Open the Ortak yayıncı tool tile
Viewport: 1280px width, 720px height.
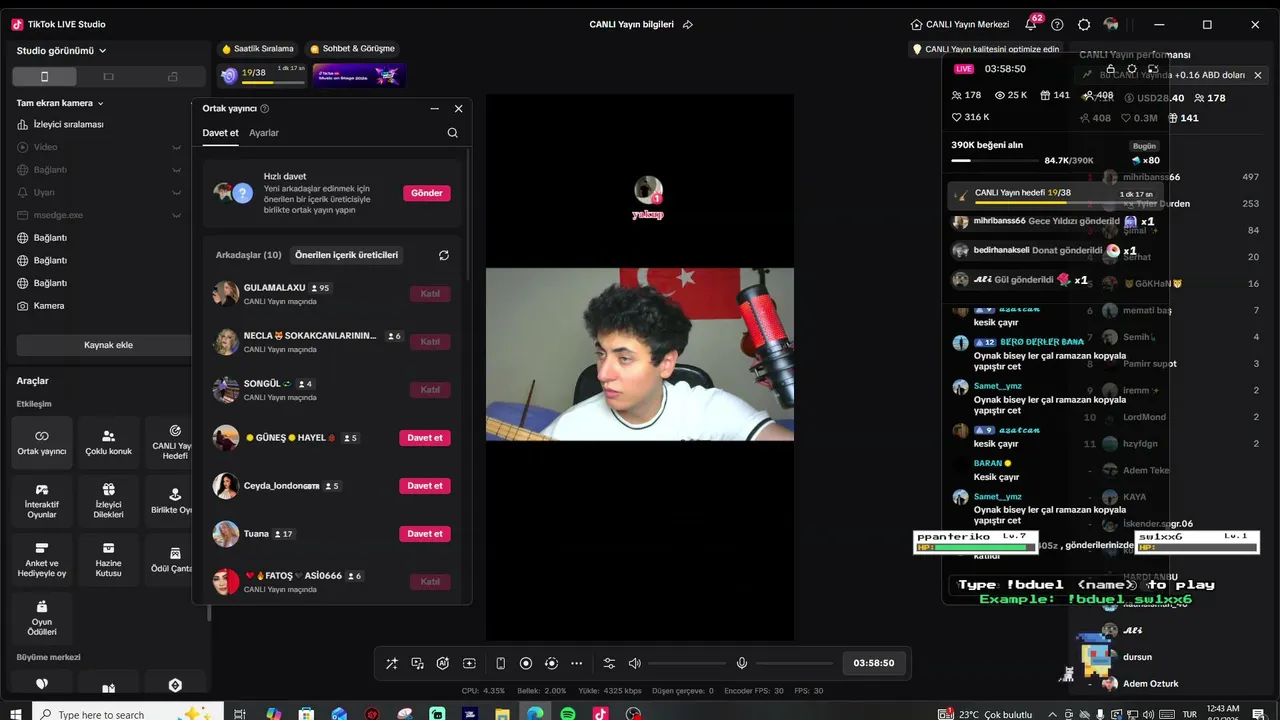[42, 443]
